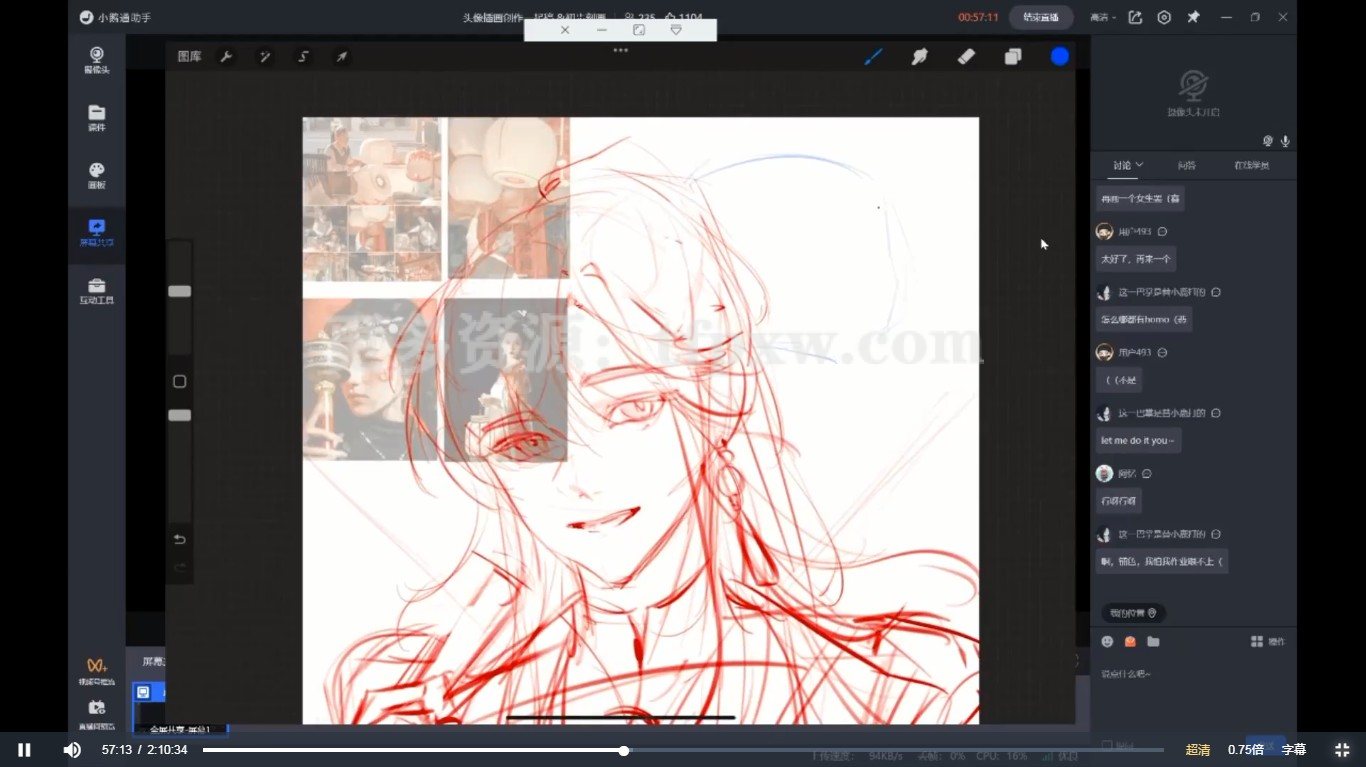Switch to the 问答 tab

point(1186,164)
